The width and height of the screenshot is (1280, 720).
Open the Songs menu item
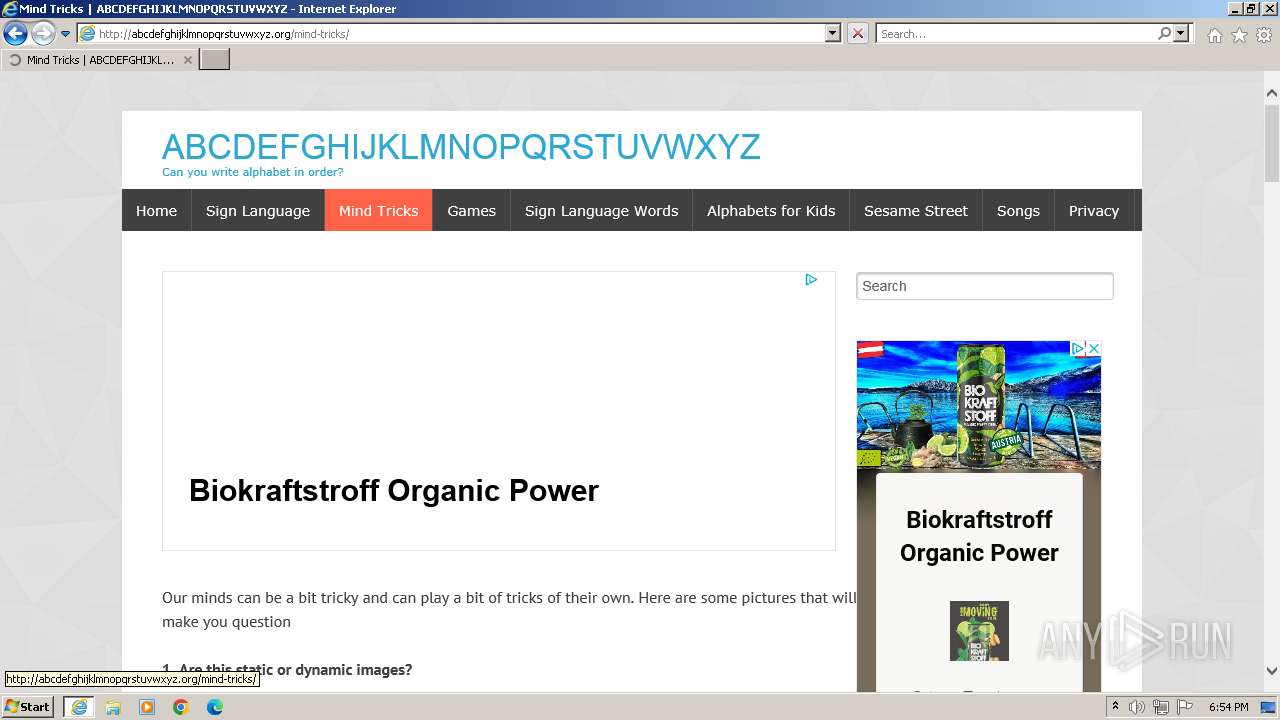(x=1018, y=210)
